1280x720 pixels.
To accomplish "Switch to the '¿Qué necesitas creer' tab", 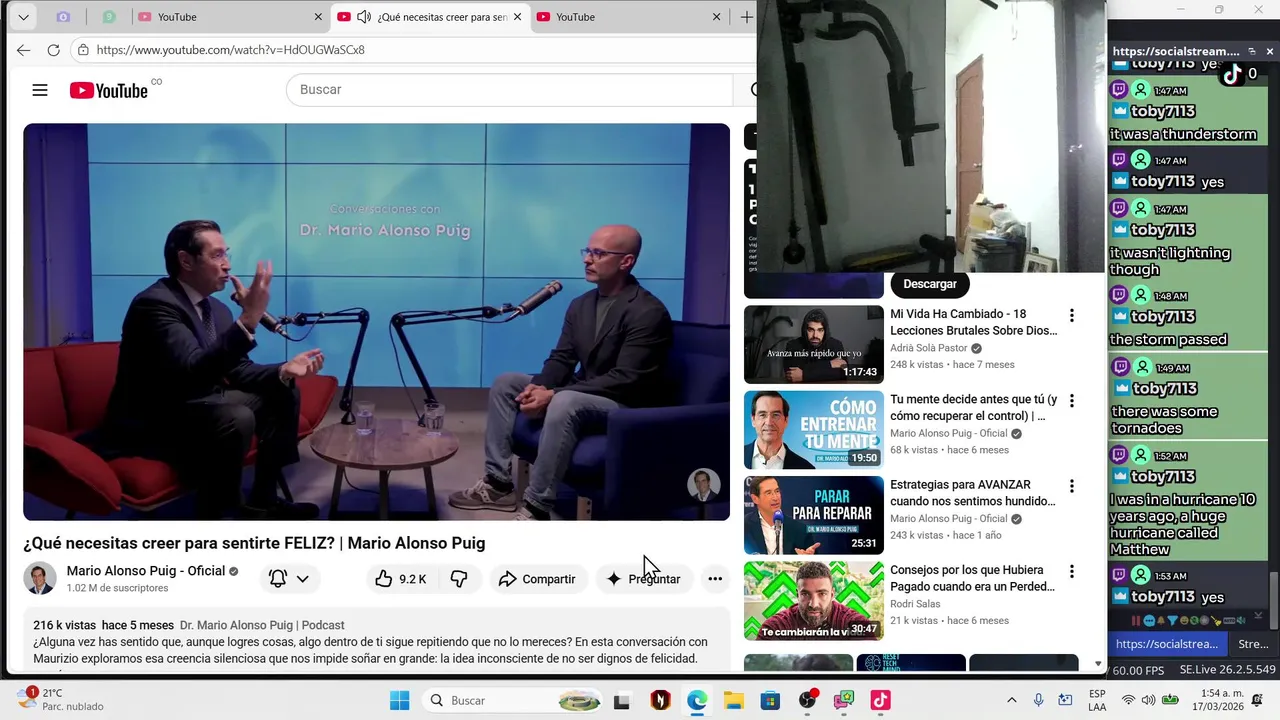I will [430, 17].
